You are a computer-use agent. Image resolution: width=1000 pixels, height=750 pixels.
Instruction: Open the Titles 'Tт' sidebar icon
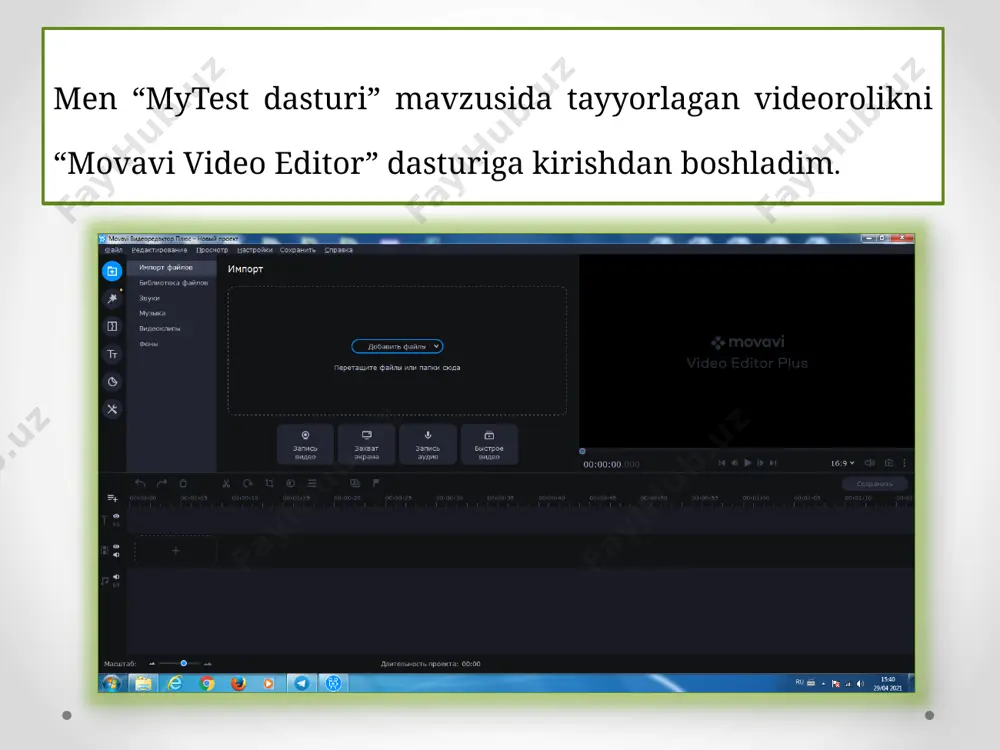click(x=112, y=354)
